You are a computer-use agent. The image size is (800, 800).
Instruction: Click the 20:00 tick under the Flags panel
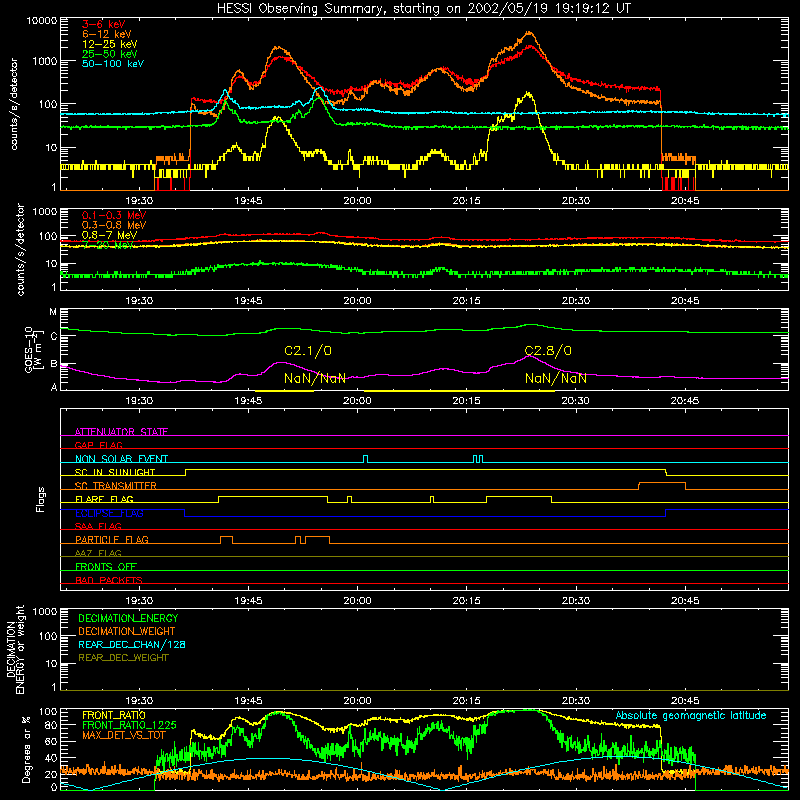pos(357,601)
